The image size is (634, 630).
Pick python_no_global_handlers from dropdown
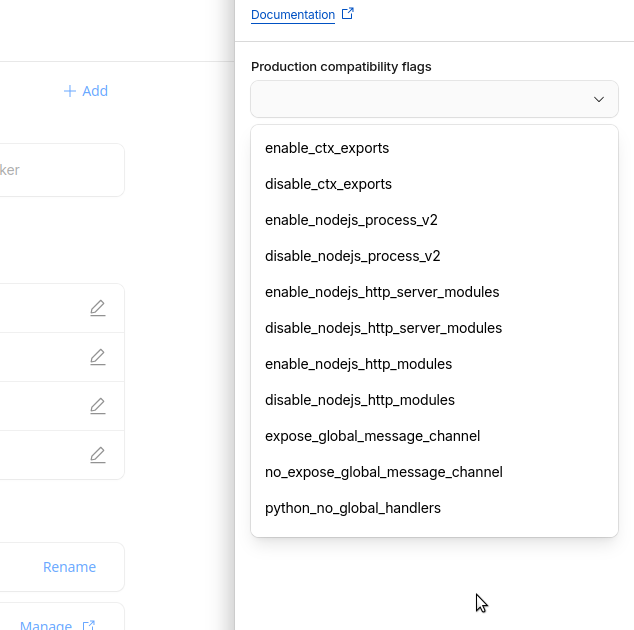(352, 508)
